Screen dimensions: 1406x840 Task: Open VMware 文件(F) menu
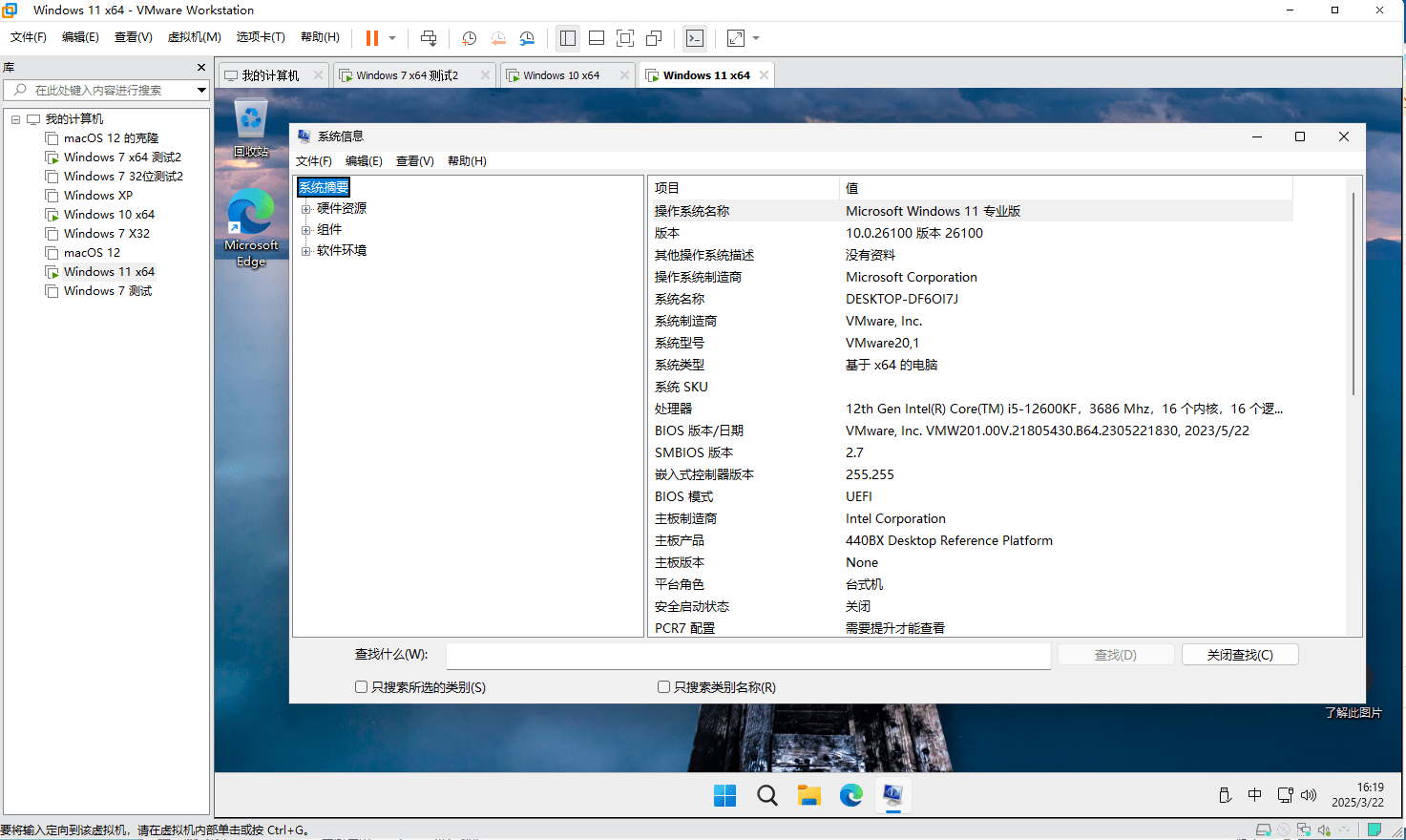tap(29, 37)
